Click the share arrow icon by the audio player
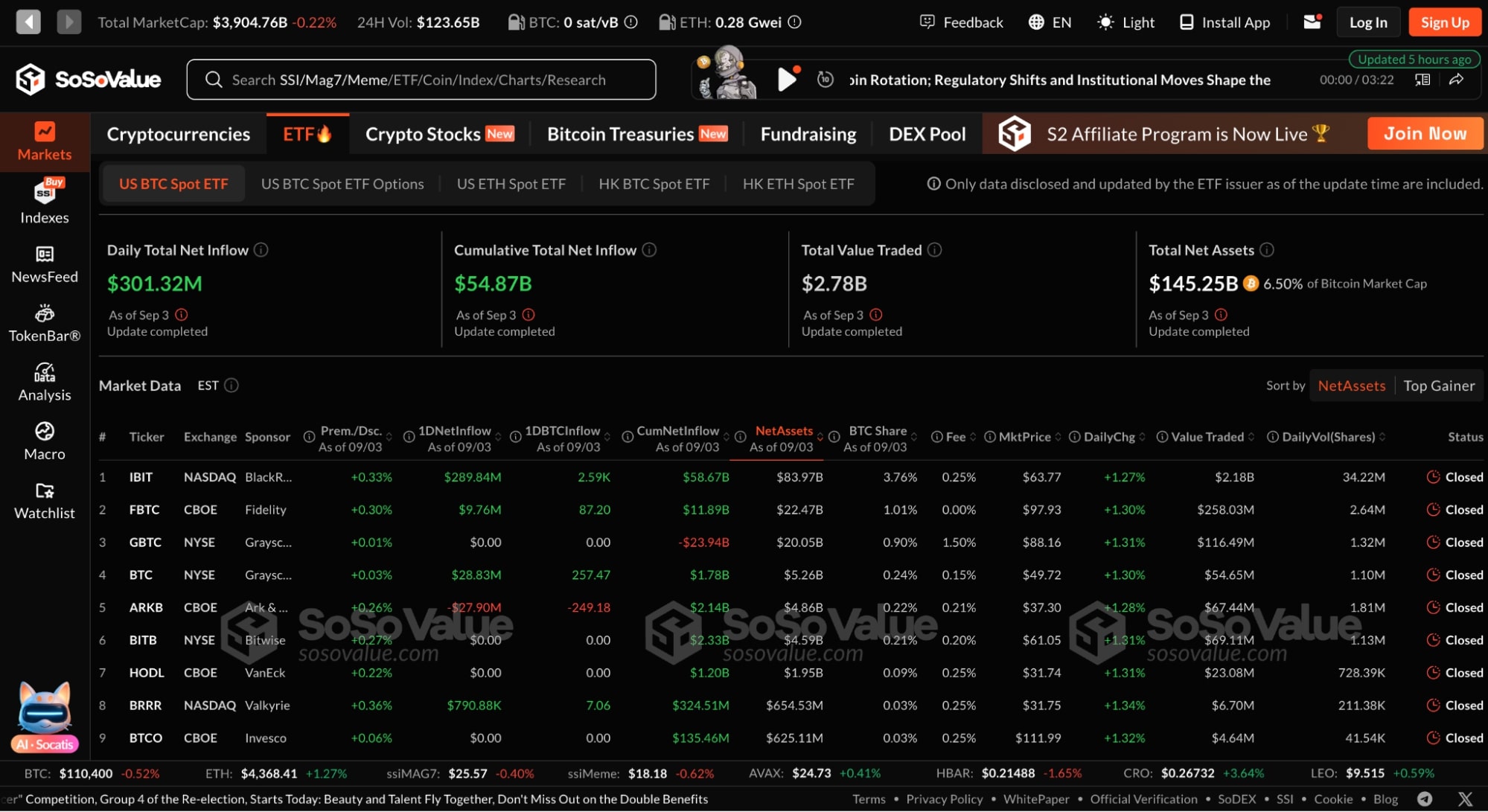 (x=1457, y=80)
